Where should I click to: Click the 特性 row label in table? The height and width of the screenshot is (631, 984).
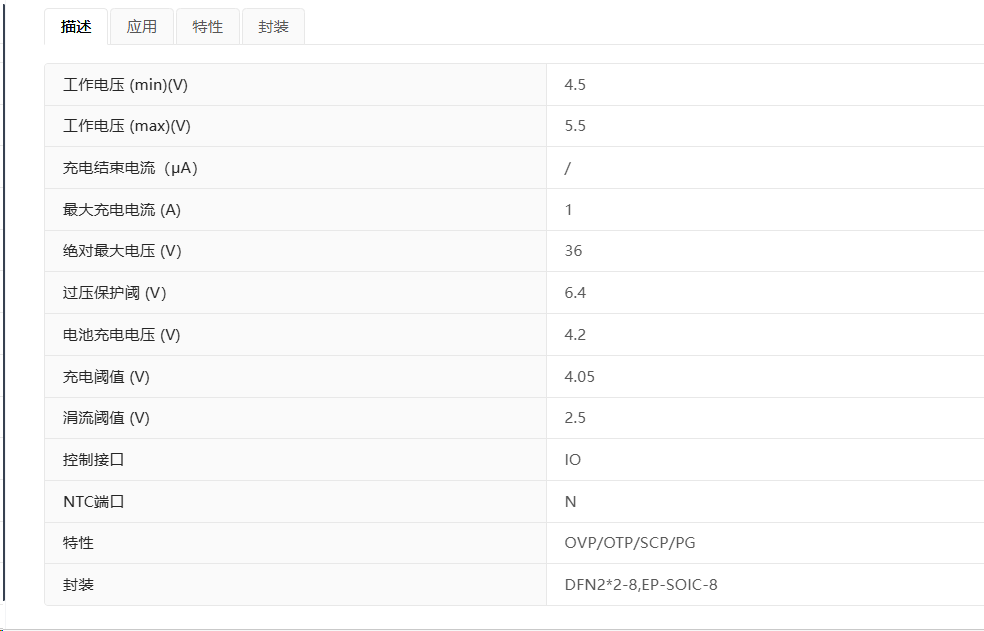coord(78,543)
